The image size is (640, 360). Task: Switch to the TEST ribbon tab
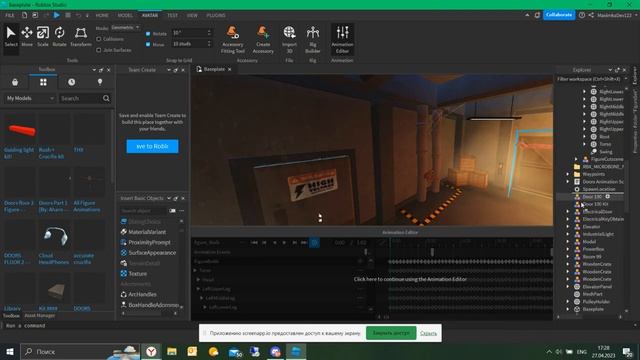172,15
